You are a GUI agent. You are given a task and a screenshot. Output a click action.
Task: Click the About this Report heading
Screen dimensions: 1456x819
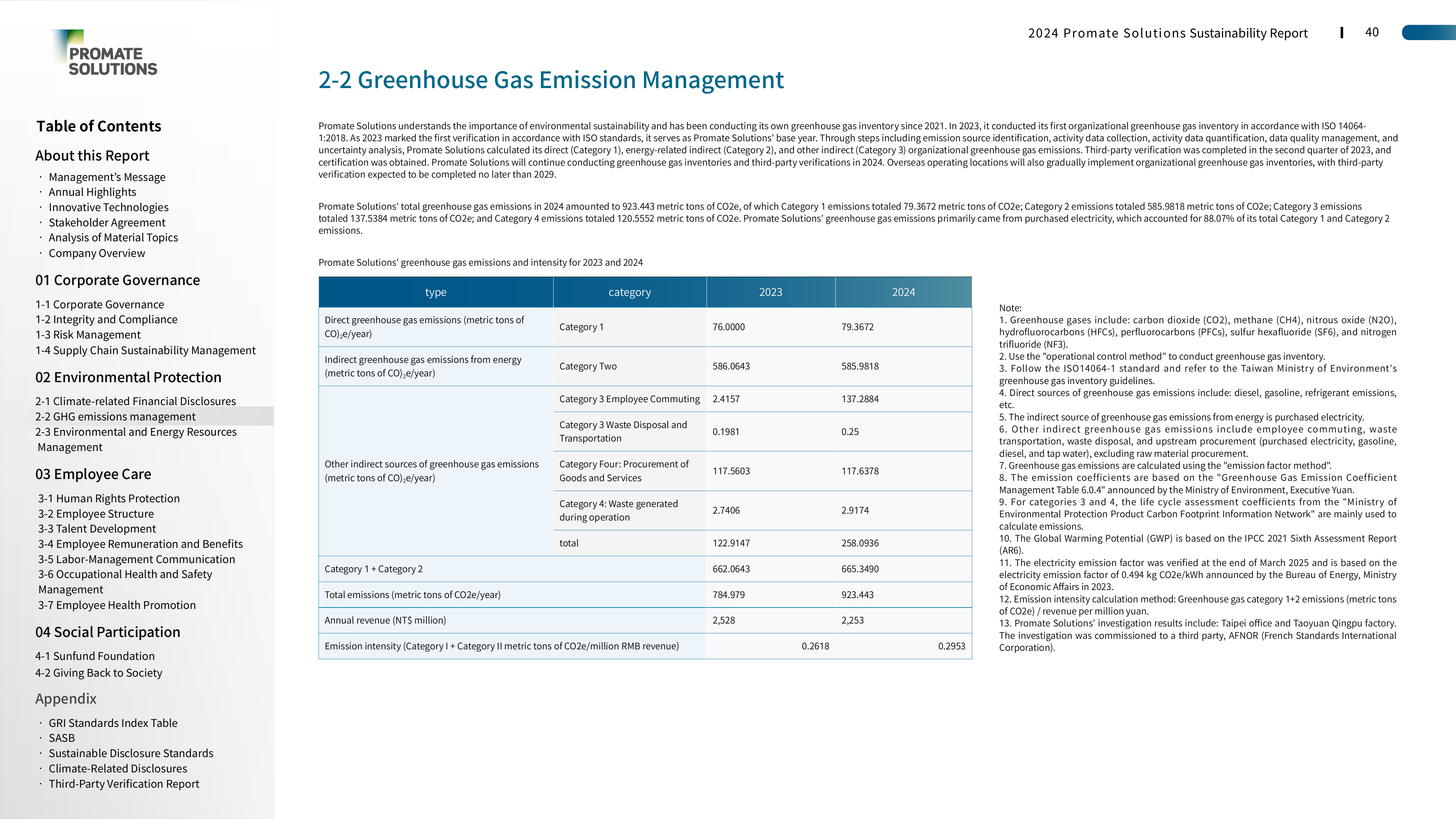click(92, 155)
